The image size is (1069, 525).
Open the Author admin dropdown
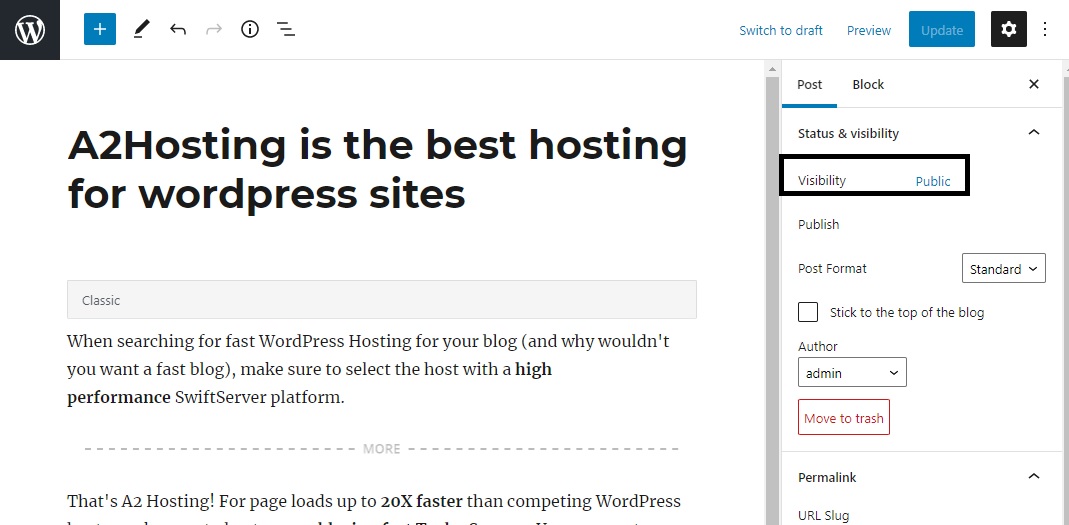pyautogui.click(x=852, y=373)
